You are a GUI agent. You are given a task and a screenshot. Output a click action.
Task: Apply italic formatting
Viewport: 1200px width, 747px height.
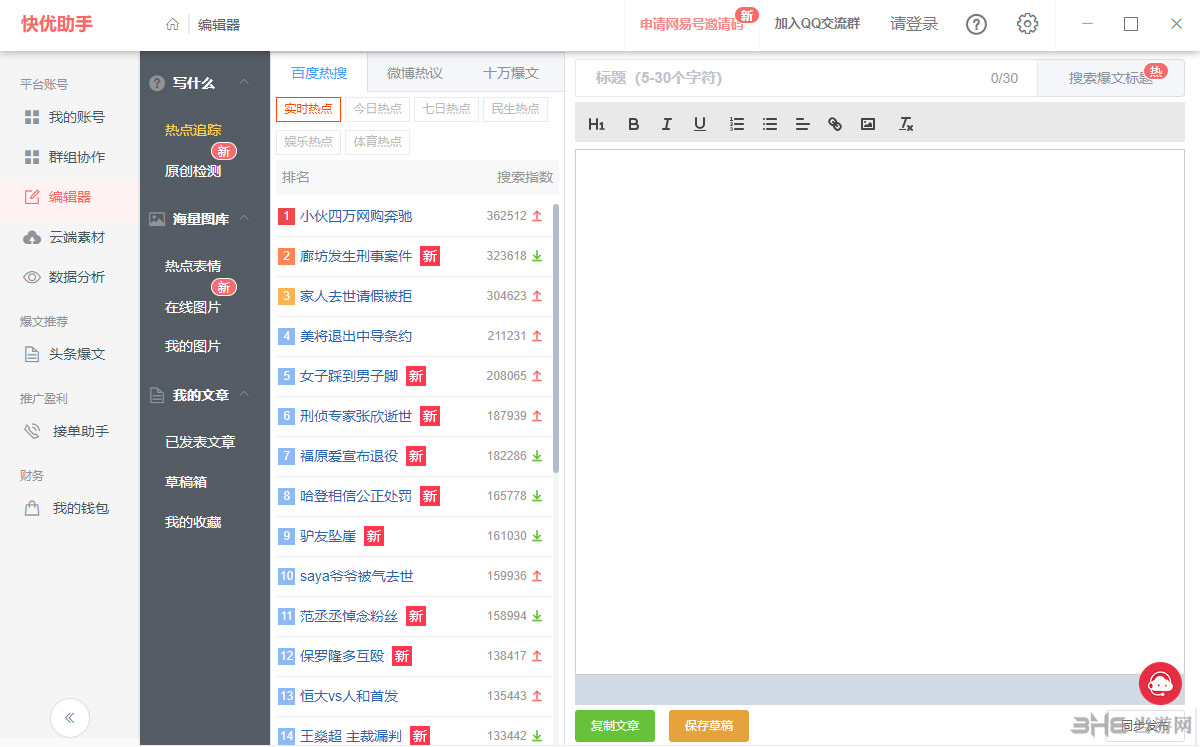pos(666,123)
